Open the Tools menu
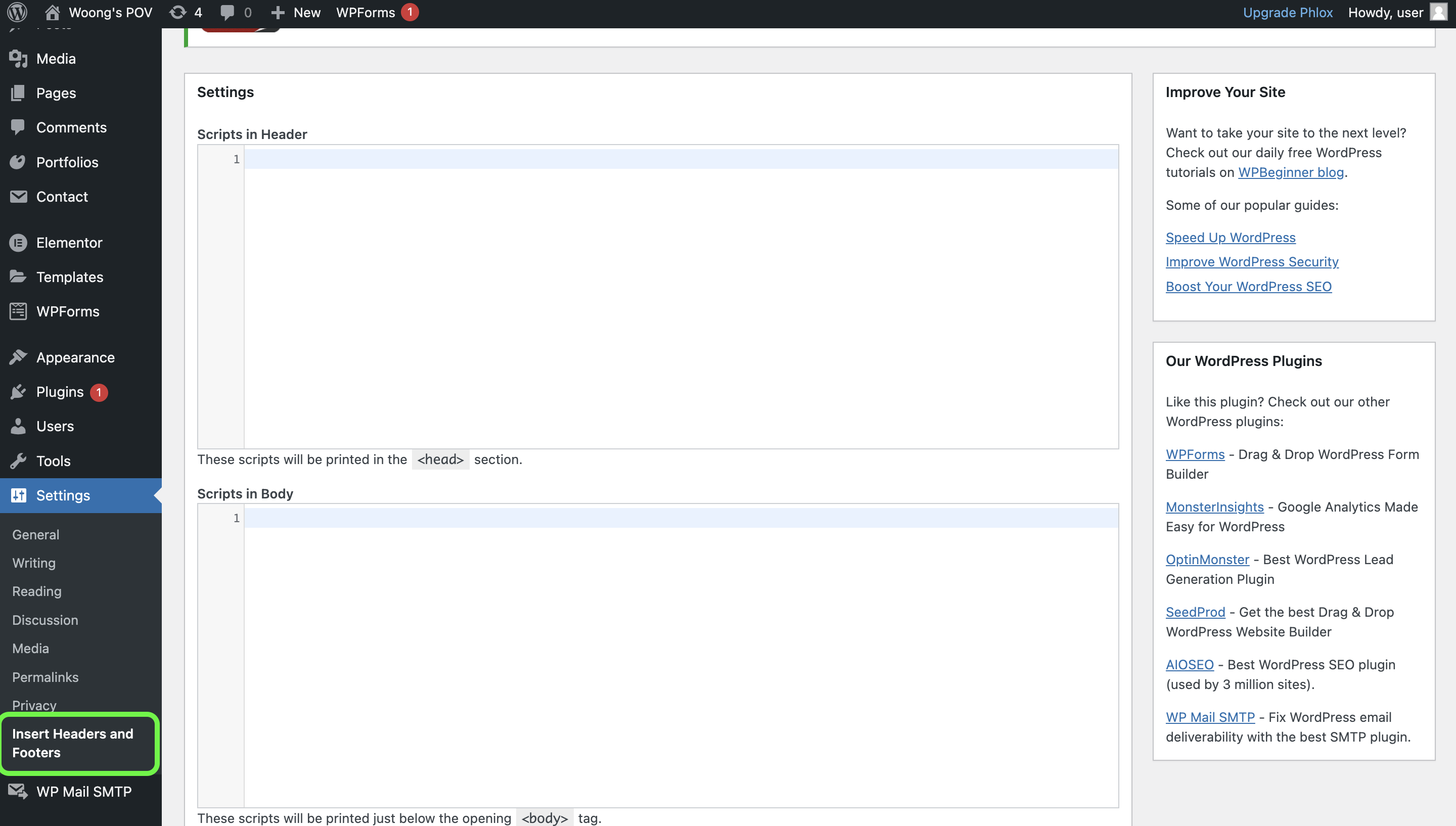This screenshot has width=1456, height=826. (x=53, y=461)
